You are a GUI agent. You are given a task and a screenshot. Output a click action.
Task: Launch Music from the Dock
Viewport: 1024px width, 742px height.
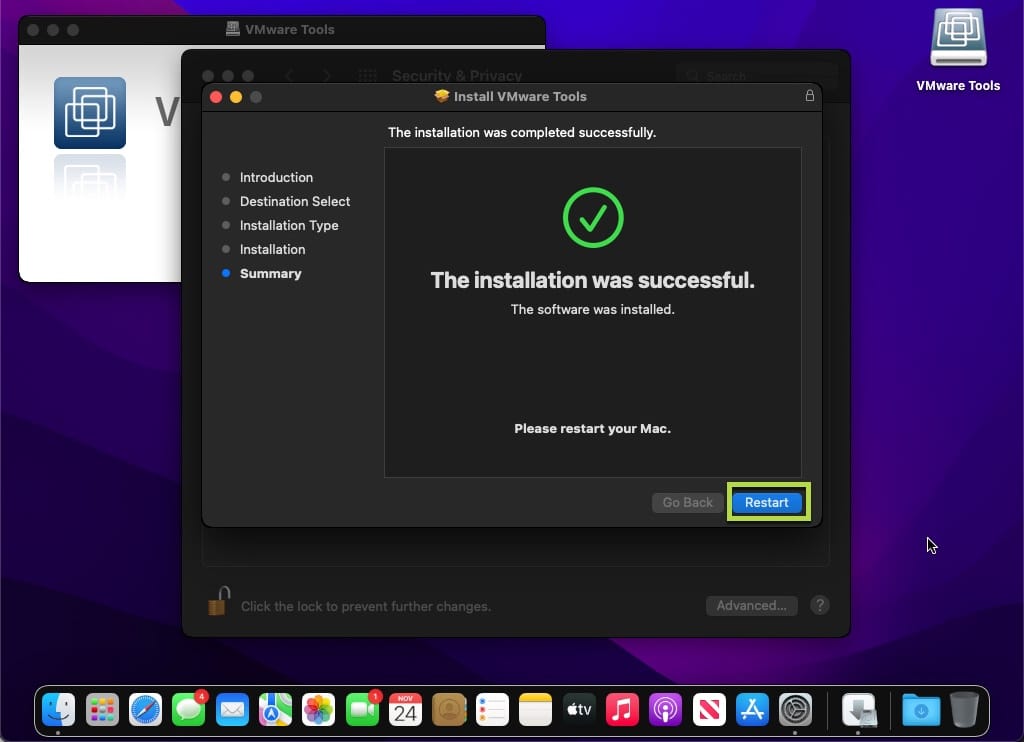[622, 709]
